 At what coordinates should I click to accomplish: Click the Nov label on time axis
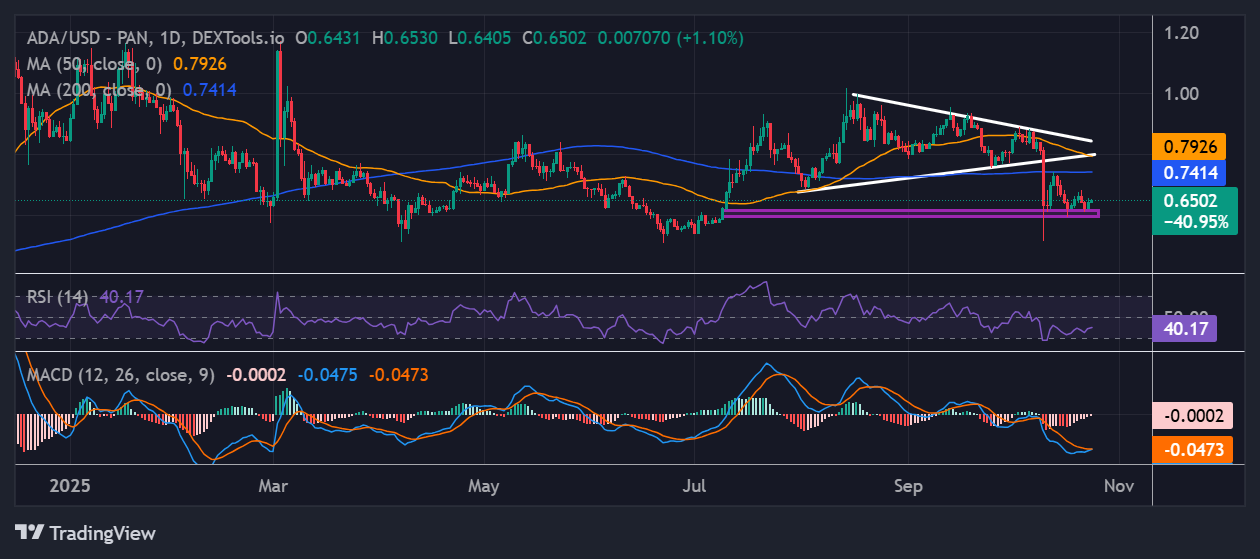pos(1117,487)
